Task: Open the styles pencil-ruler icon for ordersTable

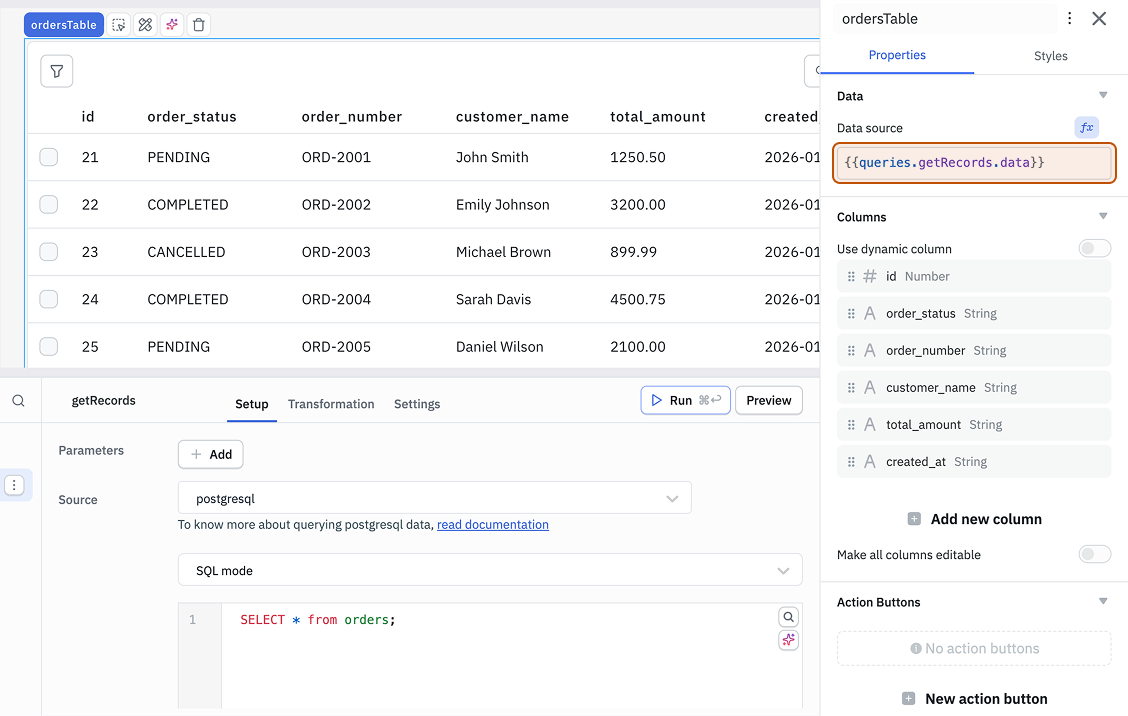Action: [146, 25]
